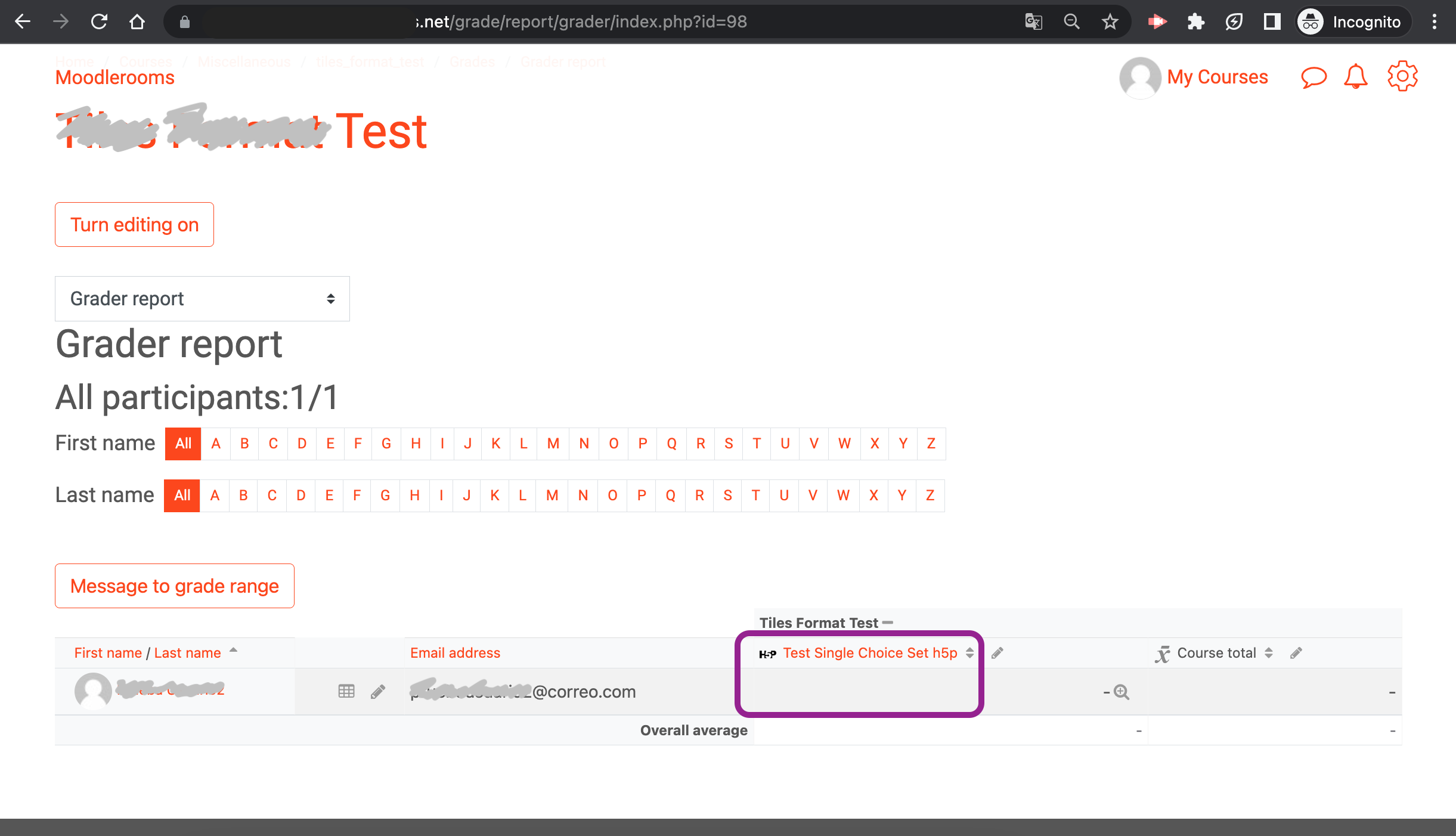
Task: Sort by Course total using arrows
Action: (x=1269, y=653)
